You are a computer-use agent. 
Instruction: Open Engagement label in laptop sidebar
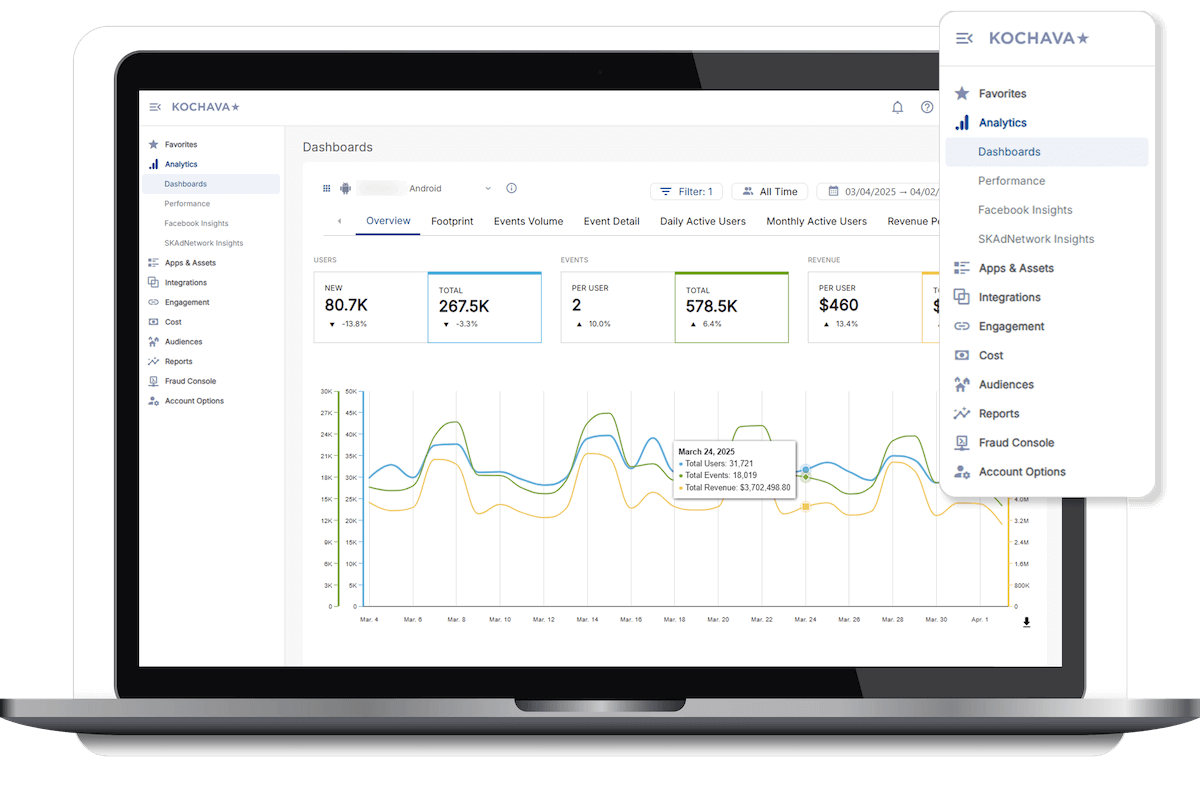(187, 302)
